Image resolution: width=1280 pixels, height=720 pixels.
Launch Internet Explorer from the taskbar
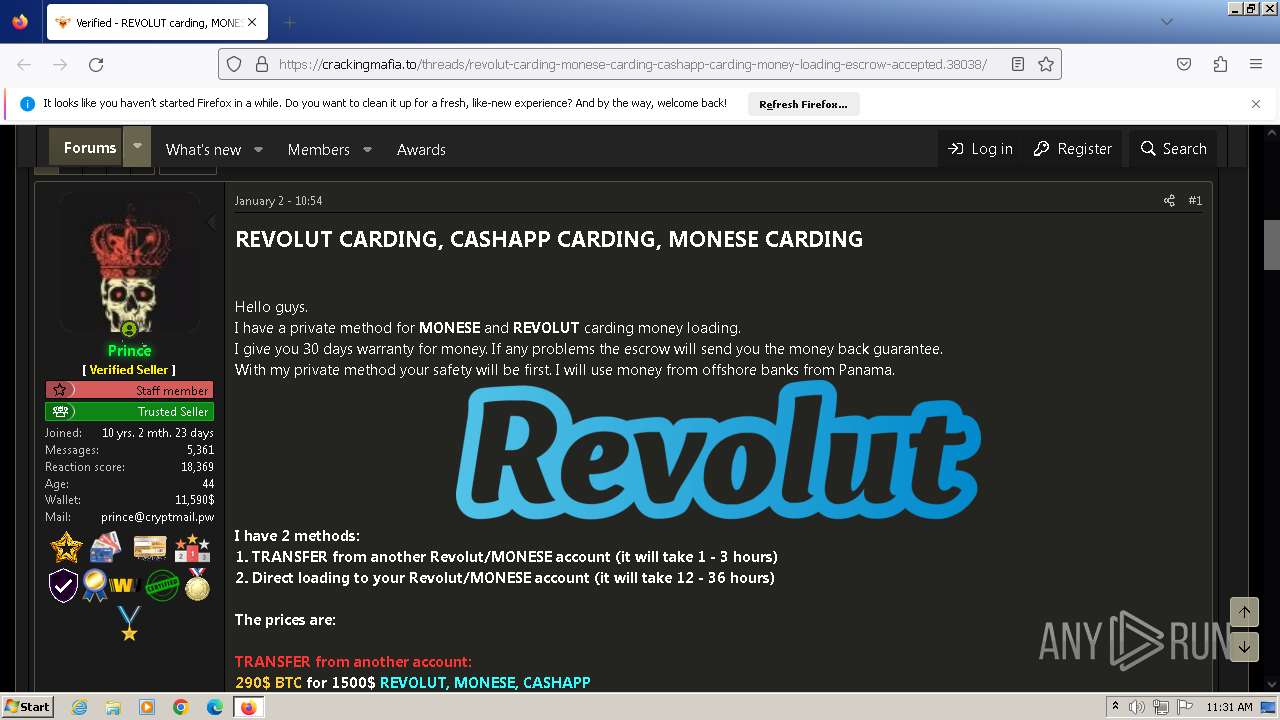point(79,707)
